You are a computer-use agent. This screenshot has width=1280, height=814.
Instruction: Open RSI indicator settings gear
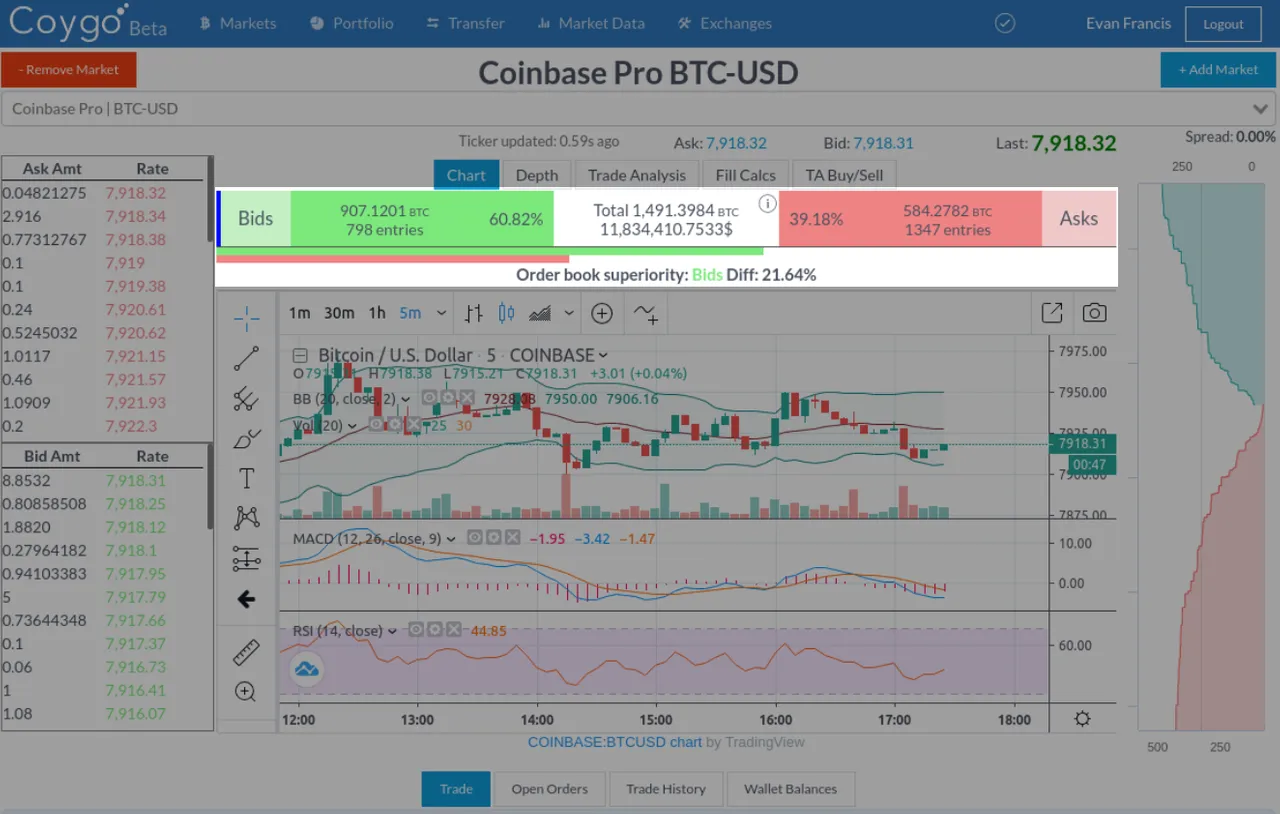(x=435, y=630)
